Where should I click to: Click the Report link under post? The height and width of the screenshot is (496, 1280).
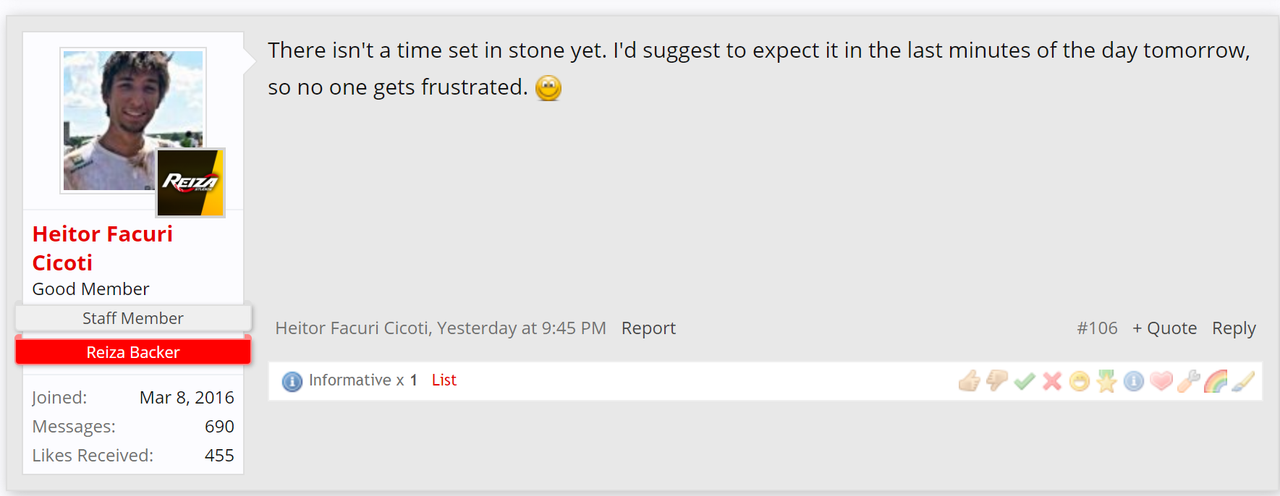pos(648,328)
